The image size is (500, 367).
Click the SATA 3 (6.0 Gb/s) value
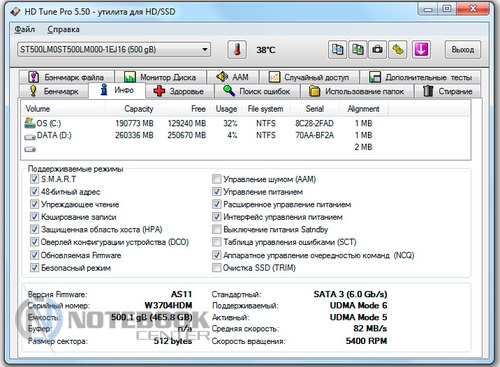[350, 294]
